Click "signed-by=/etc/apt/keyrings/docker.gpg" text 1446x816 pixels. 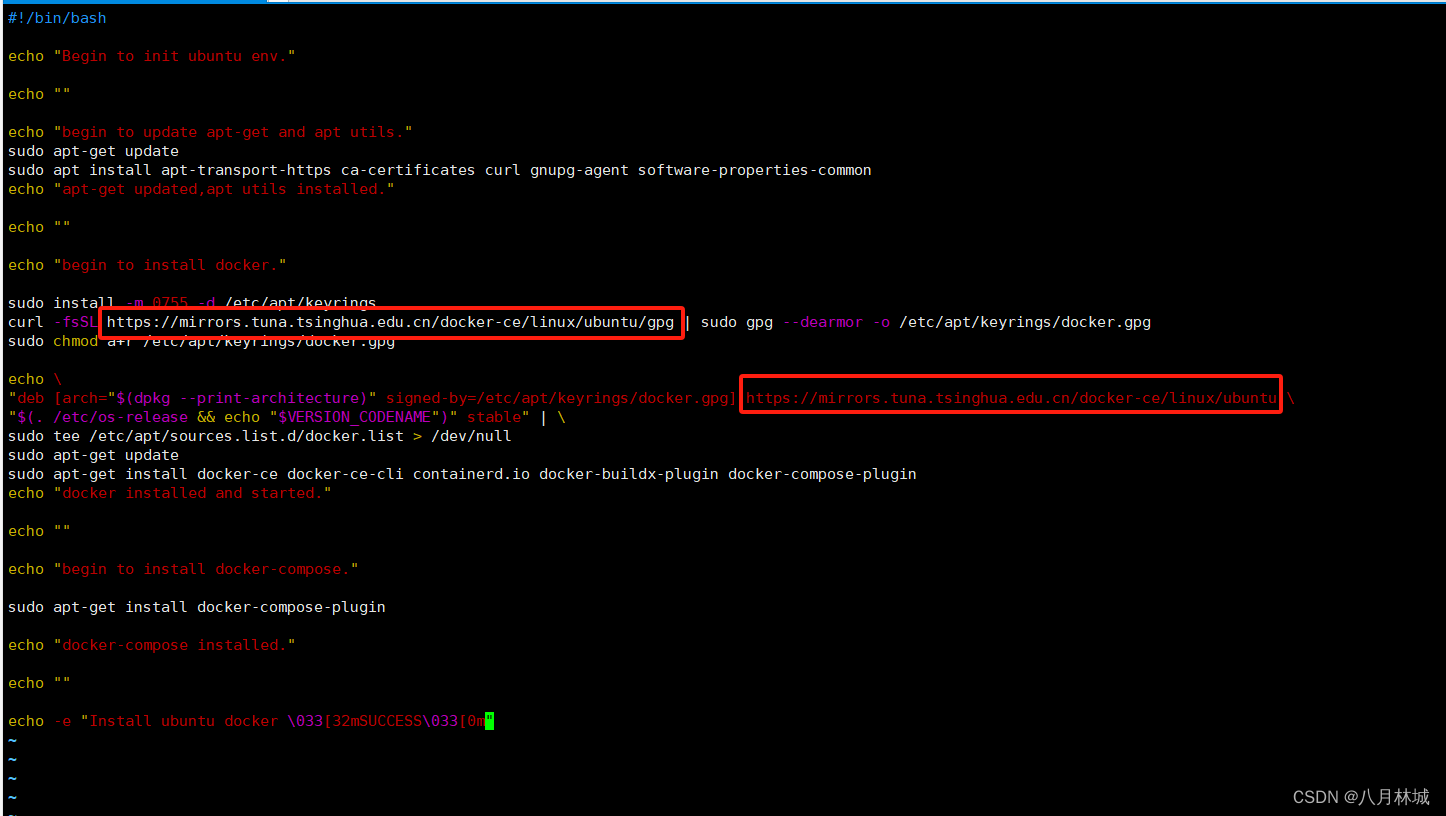click(557, 398)
